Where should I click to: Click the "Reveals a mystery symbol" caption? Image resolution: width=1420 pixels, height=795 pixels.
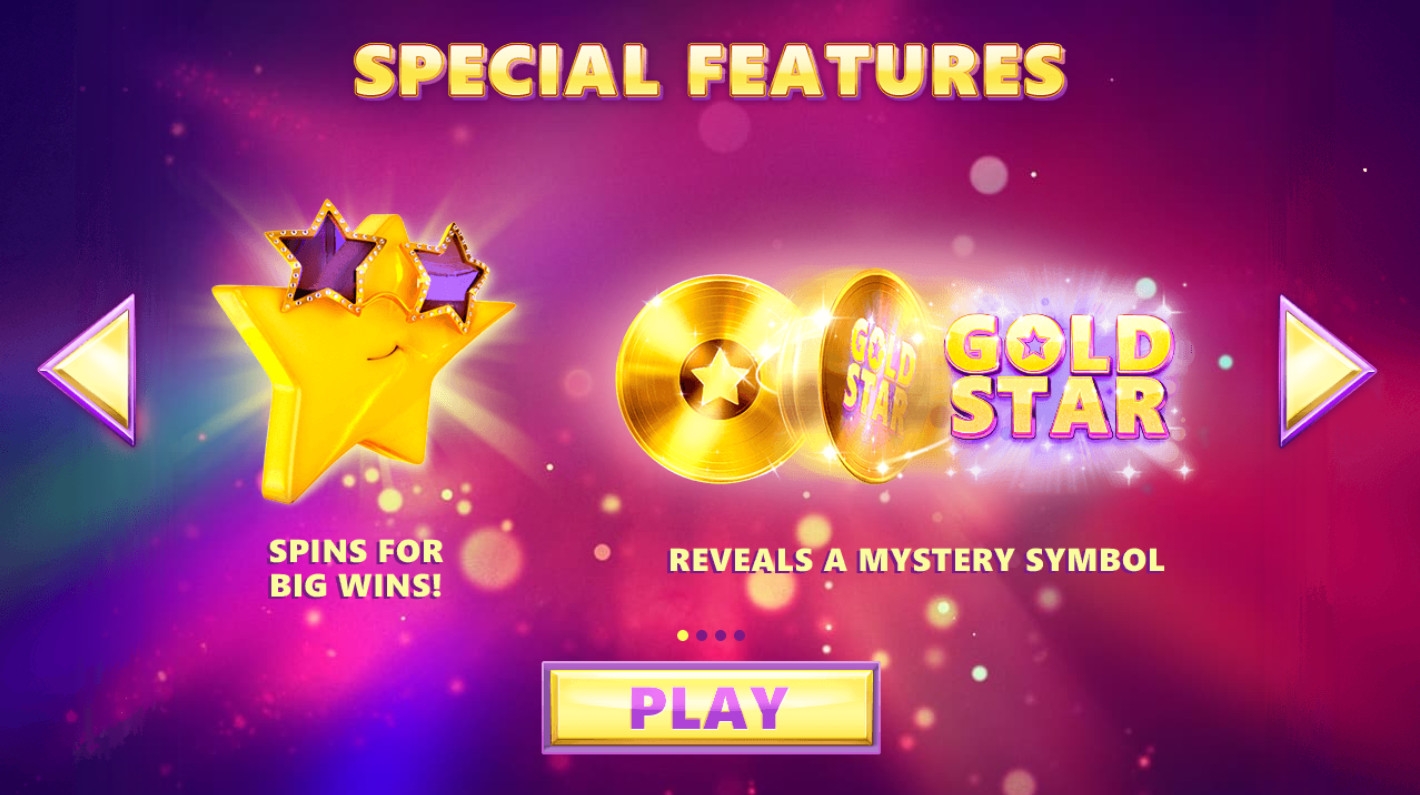[917, 560]
